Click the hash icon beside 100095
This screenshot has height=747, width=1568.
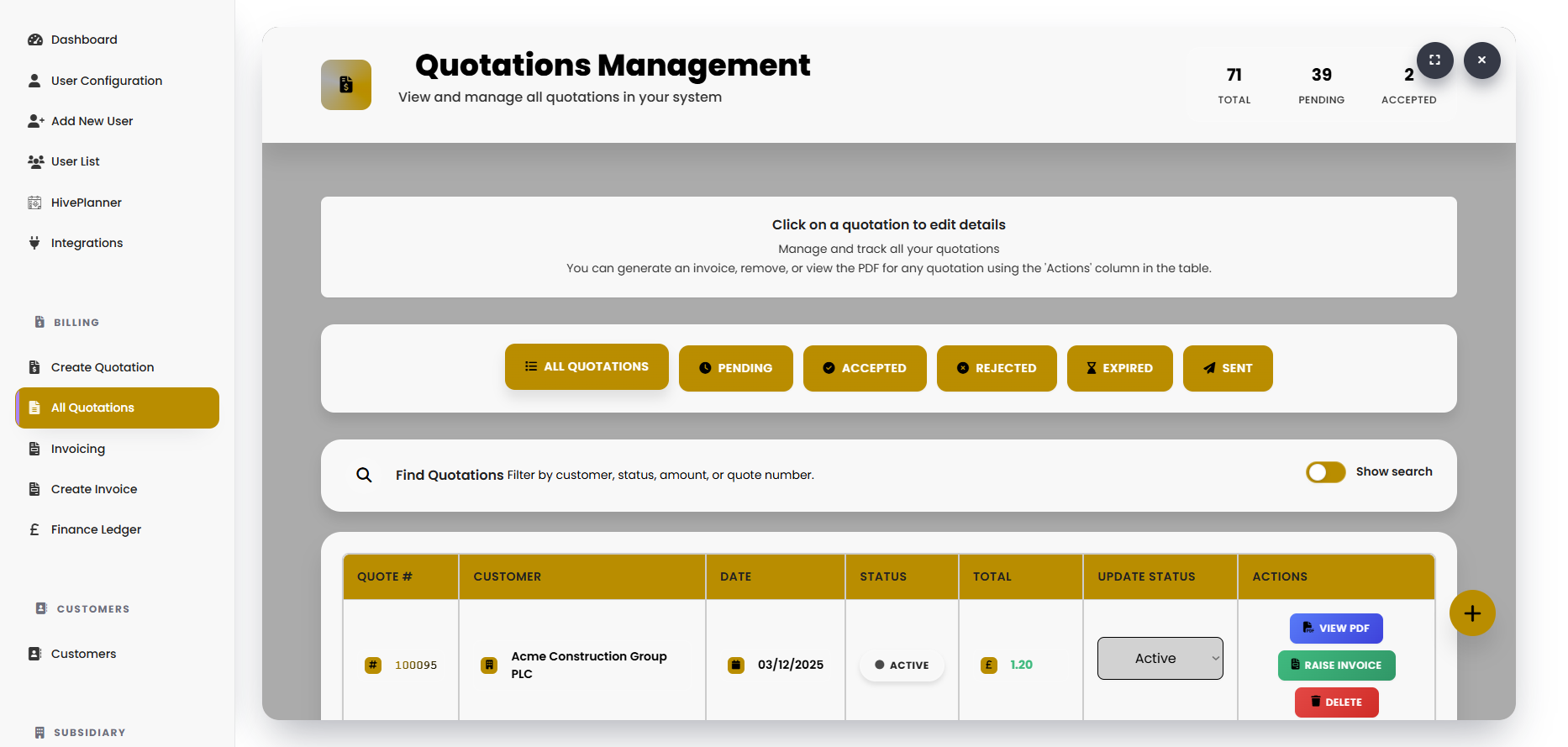(x=373, y=665)
